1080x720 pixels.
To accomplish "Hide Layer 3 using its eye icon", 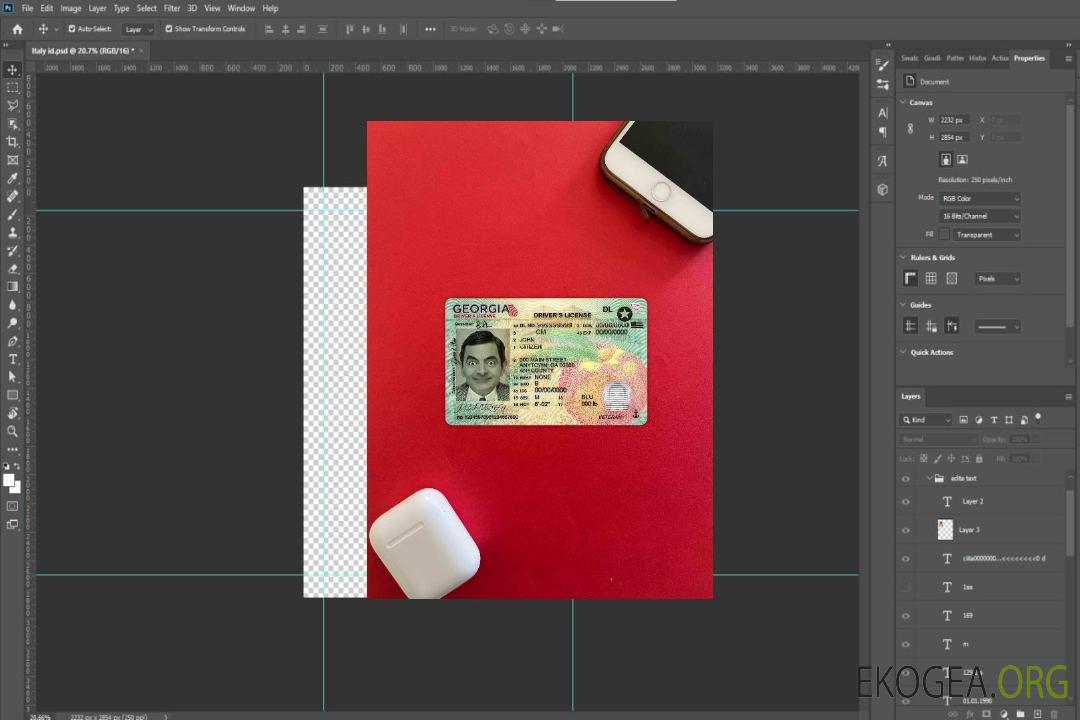I will point(906,530).
